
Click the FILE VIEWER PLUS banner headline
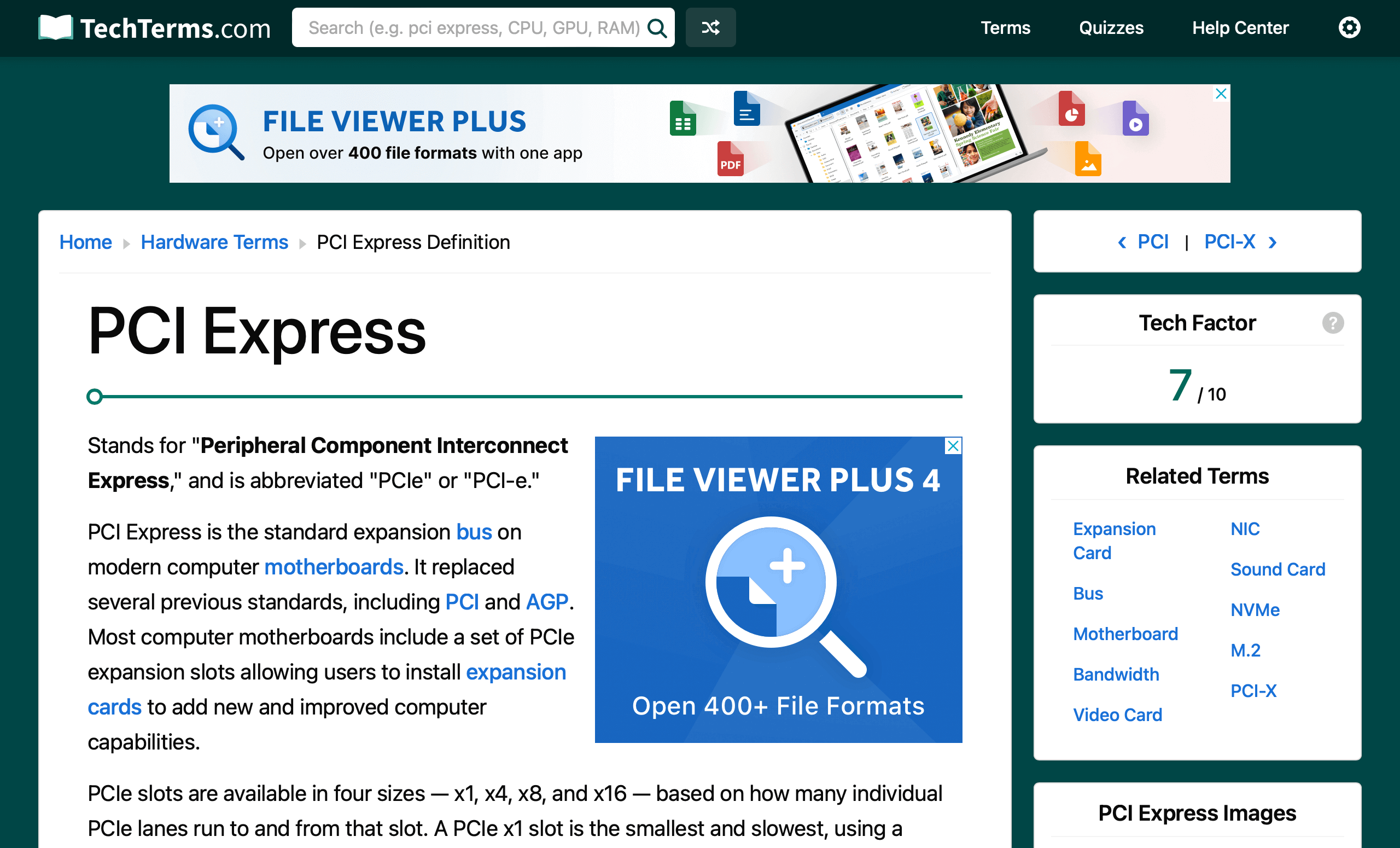394,121
